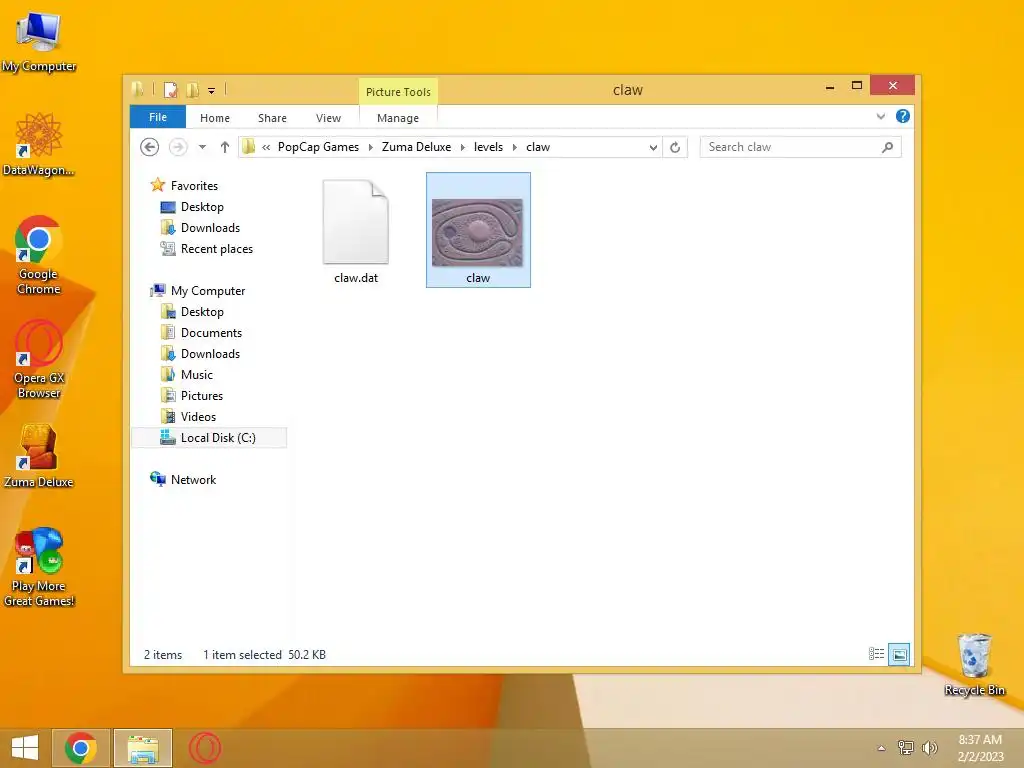Go up one folder level
This screenshot has width=1024, height=768.
(225, 147)
